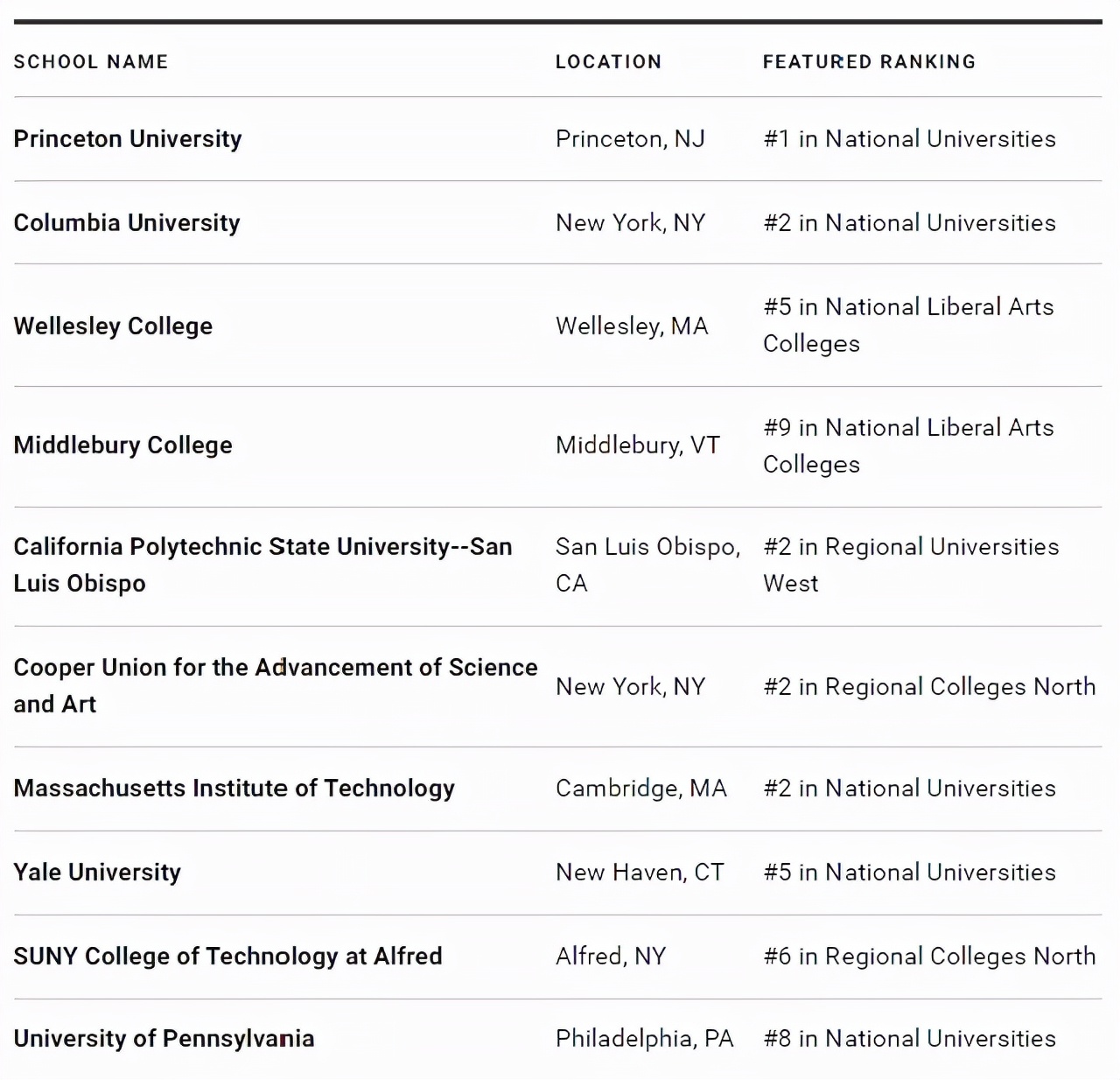Screen dimensions: 1120x1080
Task: Open SUNY College of Technology at Alfred
Action: coord(227,957)
